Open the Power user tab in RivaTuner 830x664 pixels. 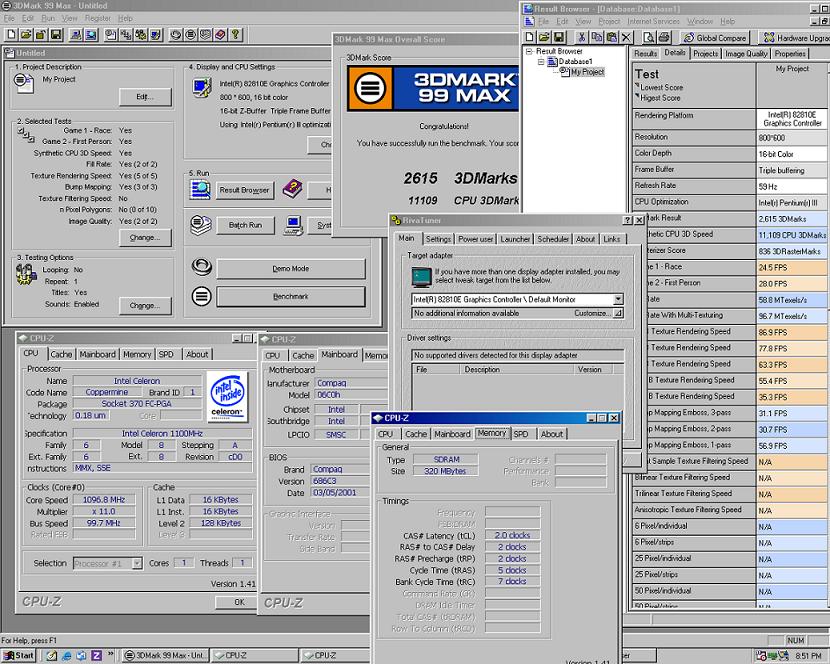(x=475, y=239)
